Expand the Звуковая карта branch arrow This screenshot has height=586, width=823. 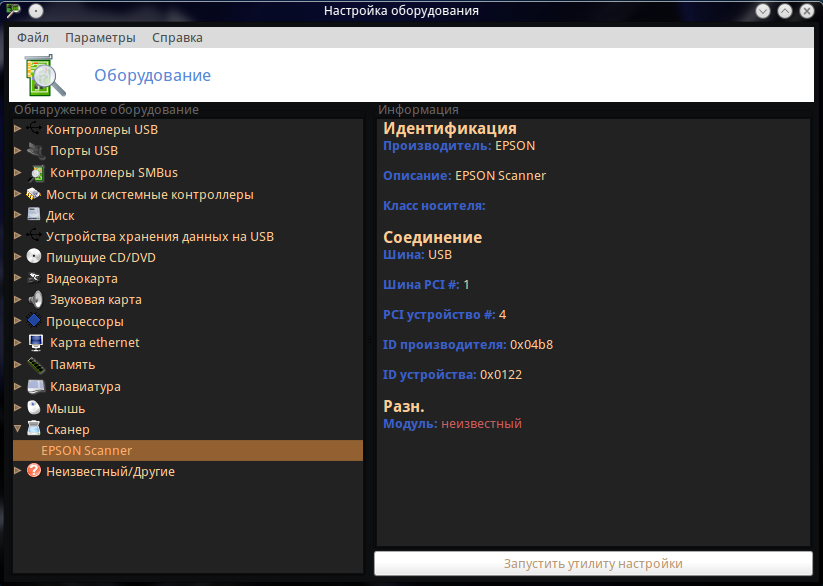click(17, 299)
